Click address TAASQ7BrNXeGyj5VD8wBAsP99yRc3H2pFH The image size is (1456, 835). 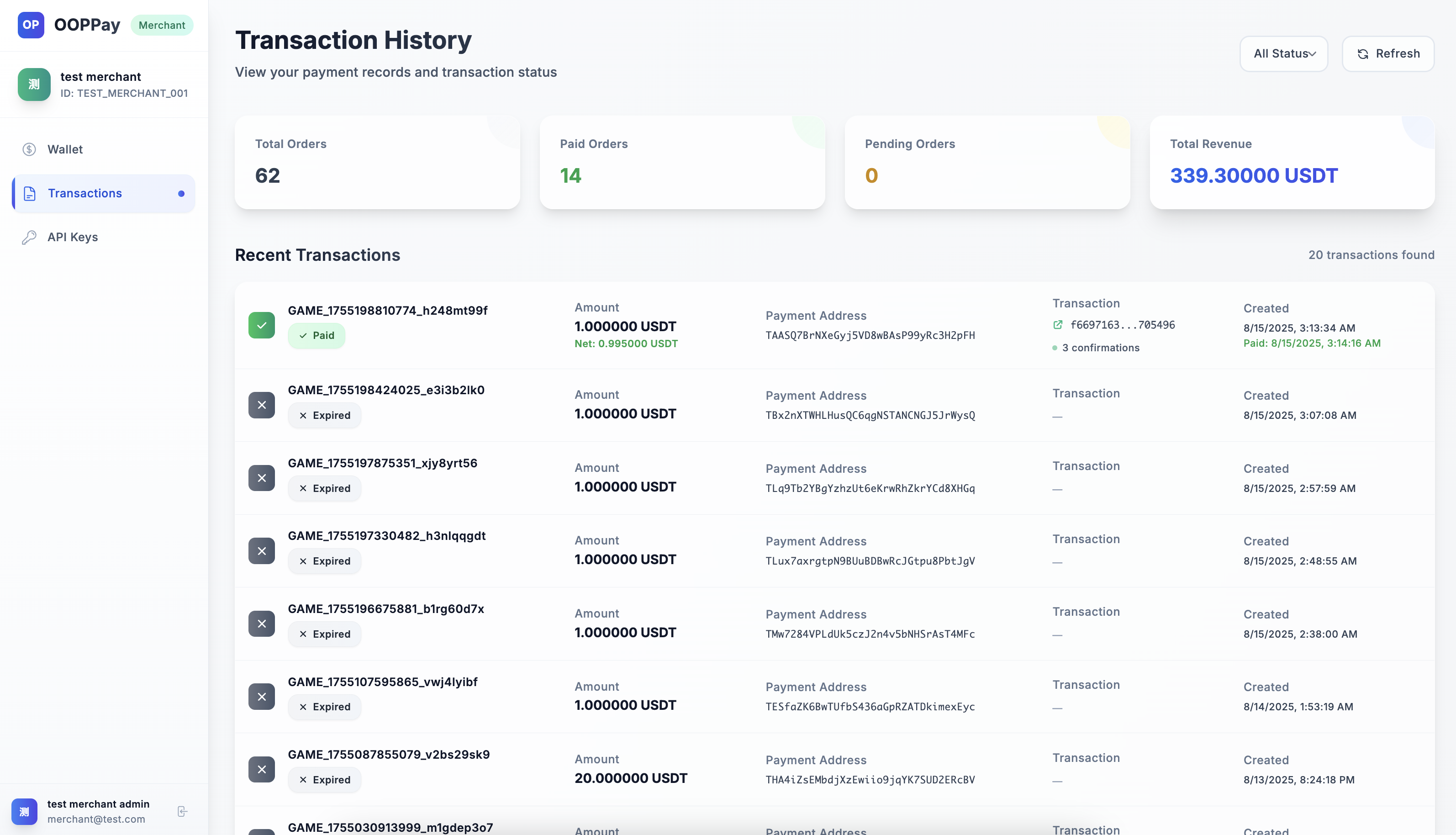pos(870,335)
